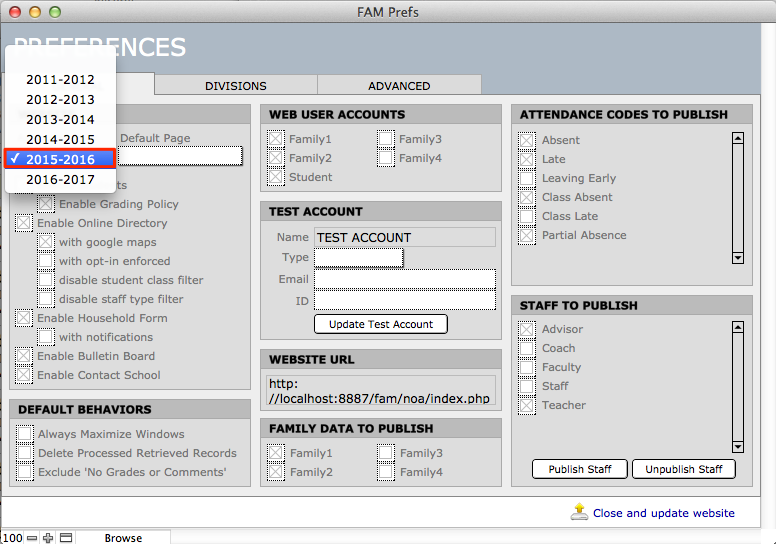This screenshot has height=544, width=776.
Task: Select 2011-2012 from the year dropdown list
Action: click(60, 79)
